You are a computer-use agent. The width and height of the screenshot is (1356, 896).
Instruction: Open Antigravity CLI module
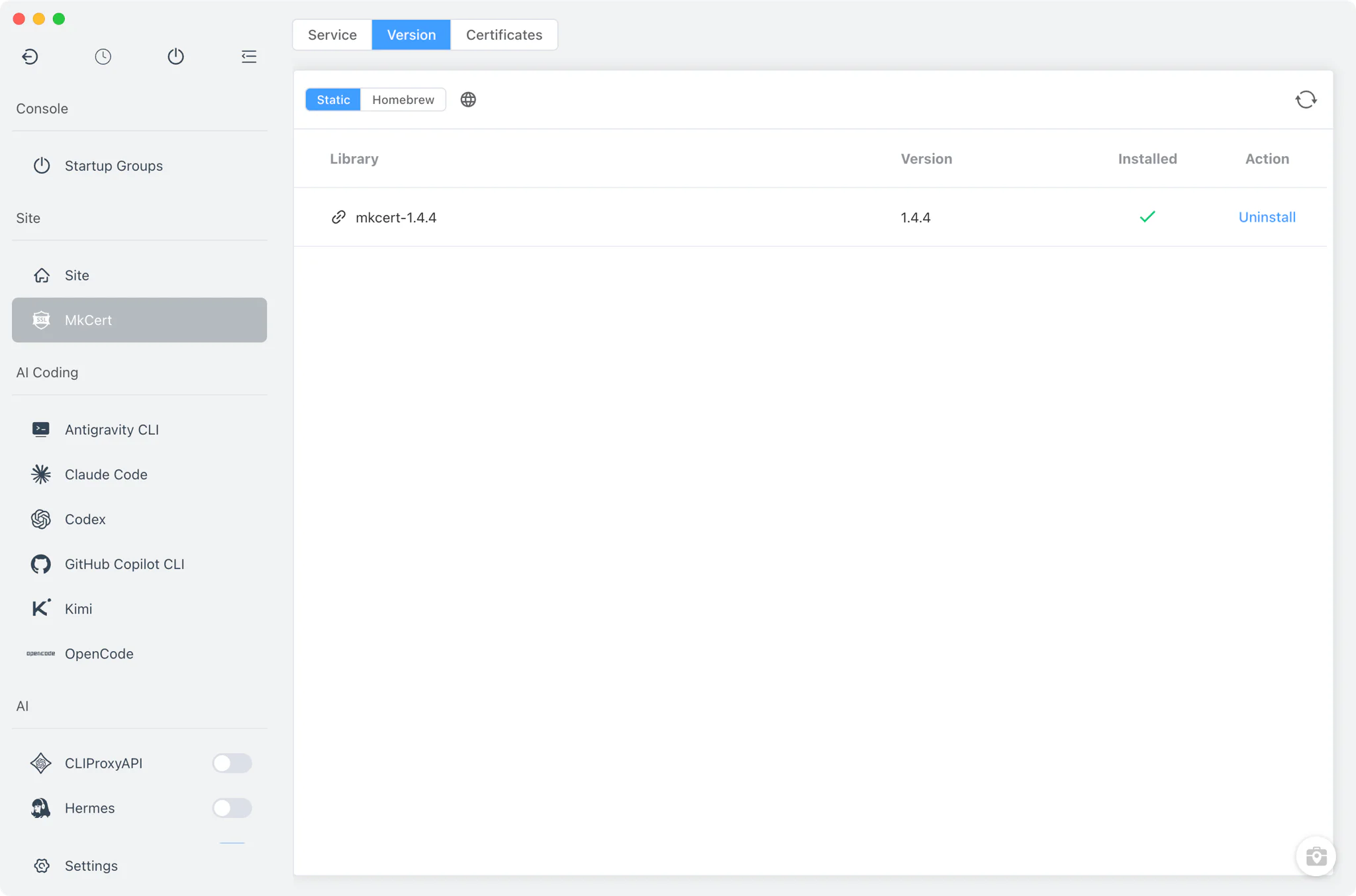(x=139, y=429)
